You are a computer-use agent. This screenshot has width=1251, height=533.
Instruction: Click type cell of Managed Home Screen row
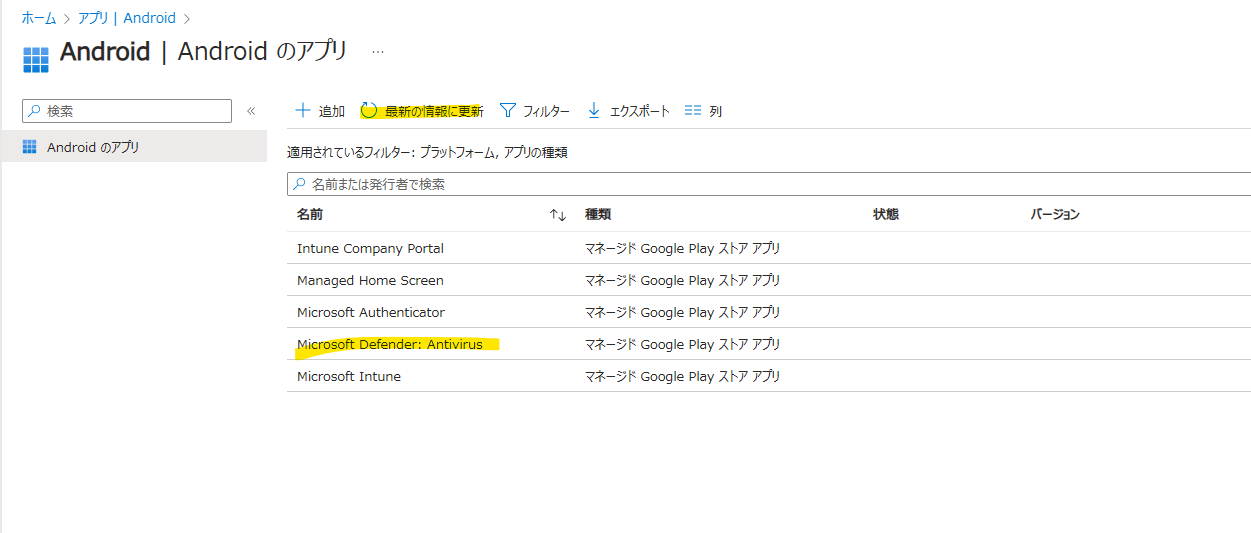click(682, 280)
